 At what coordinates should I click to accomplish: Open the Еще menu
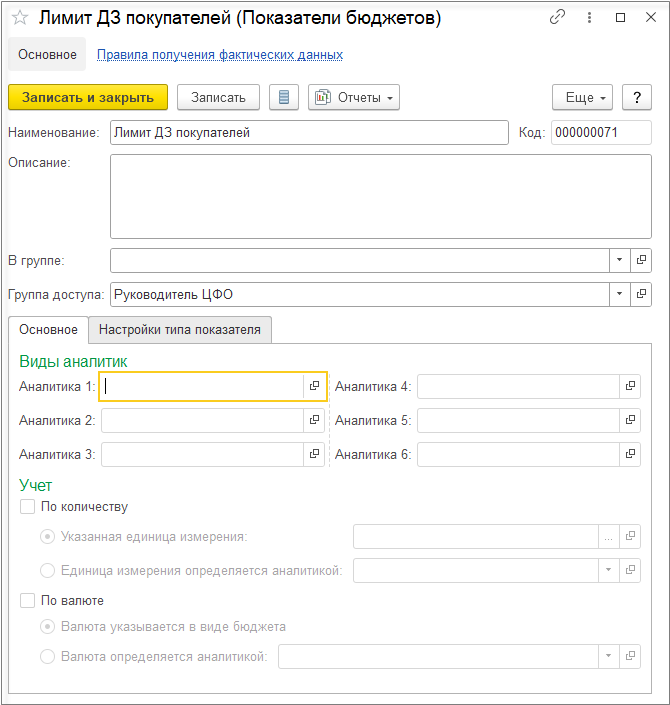(x=582, y=97)
